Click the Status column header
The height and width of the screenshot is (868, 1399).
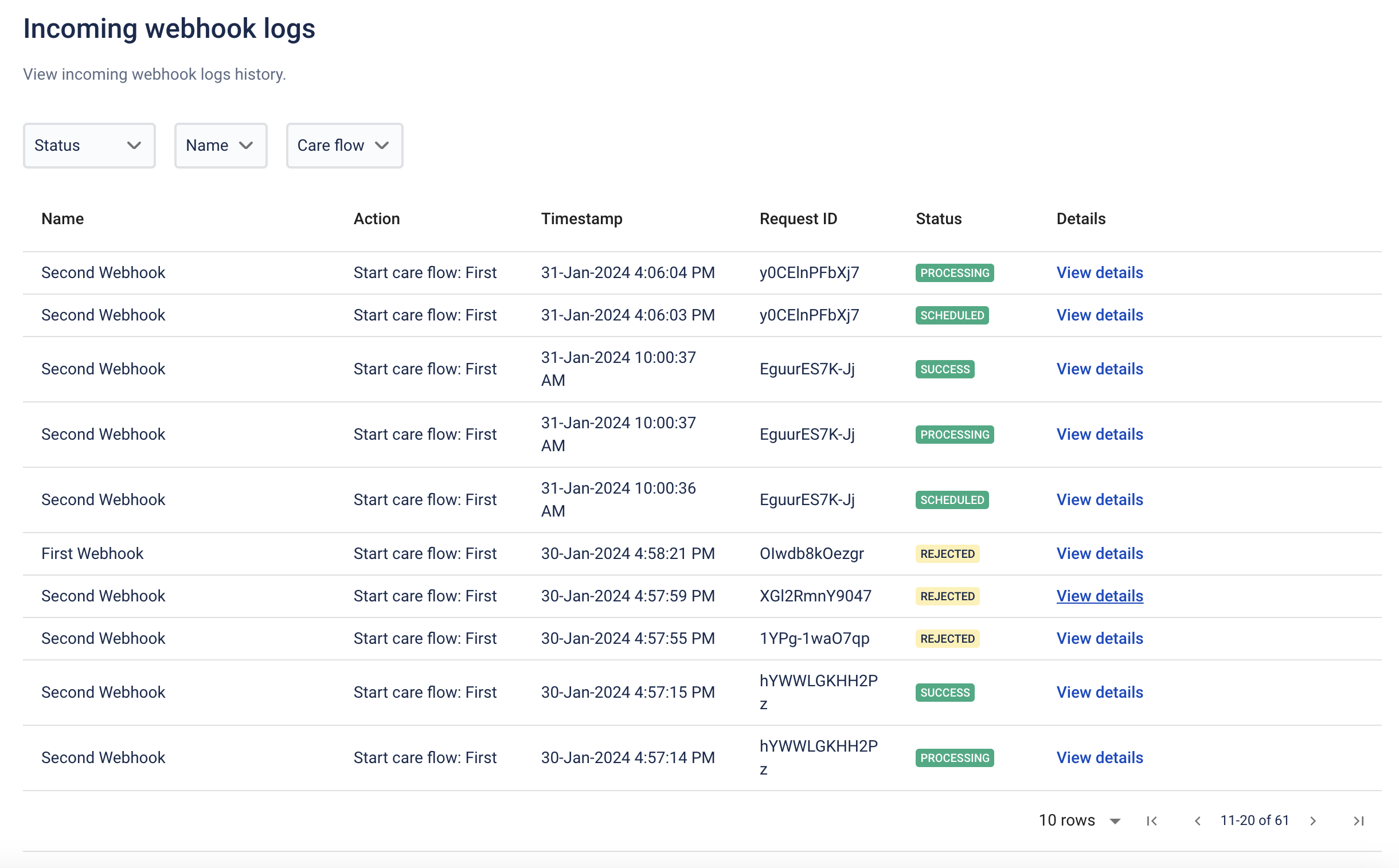click(938, 219)
